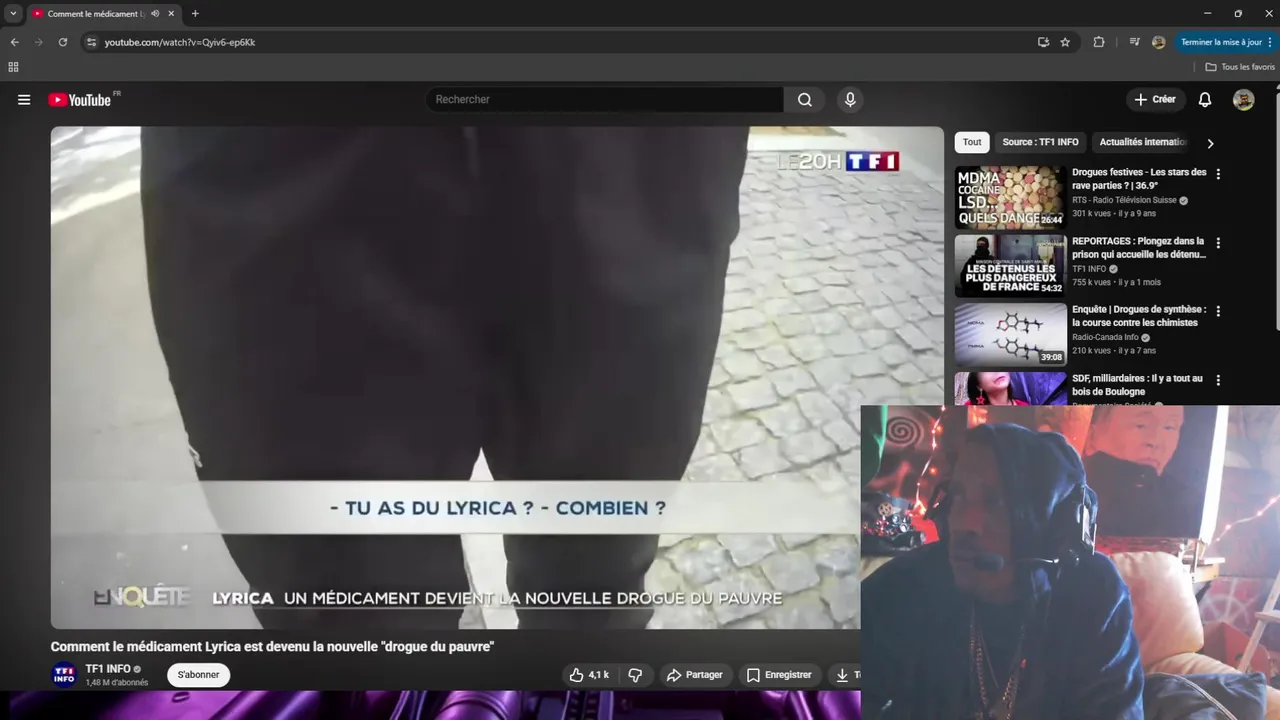Open options for 'Drogues festives' video
This screenshot has height=720, width=1280.
tap(1218, 174)
